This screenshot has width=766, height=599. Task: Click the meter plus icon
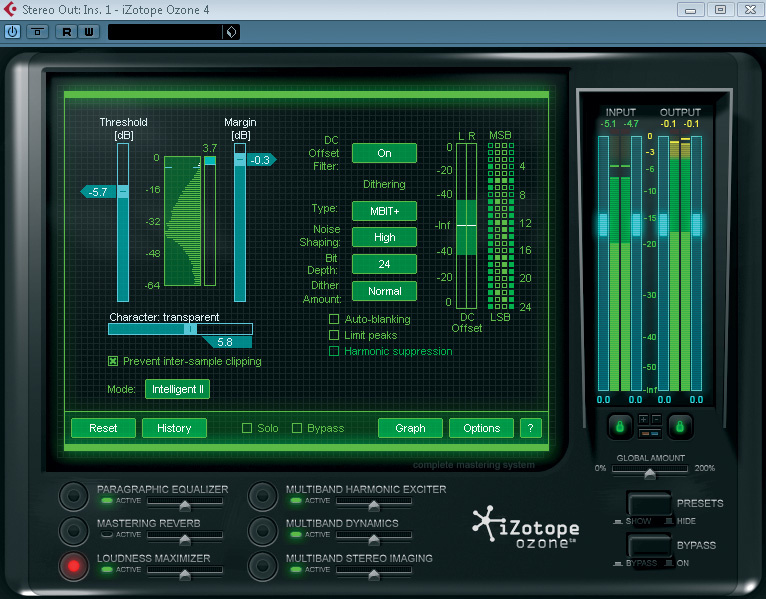click(643, 419)
